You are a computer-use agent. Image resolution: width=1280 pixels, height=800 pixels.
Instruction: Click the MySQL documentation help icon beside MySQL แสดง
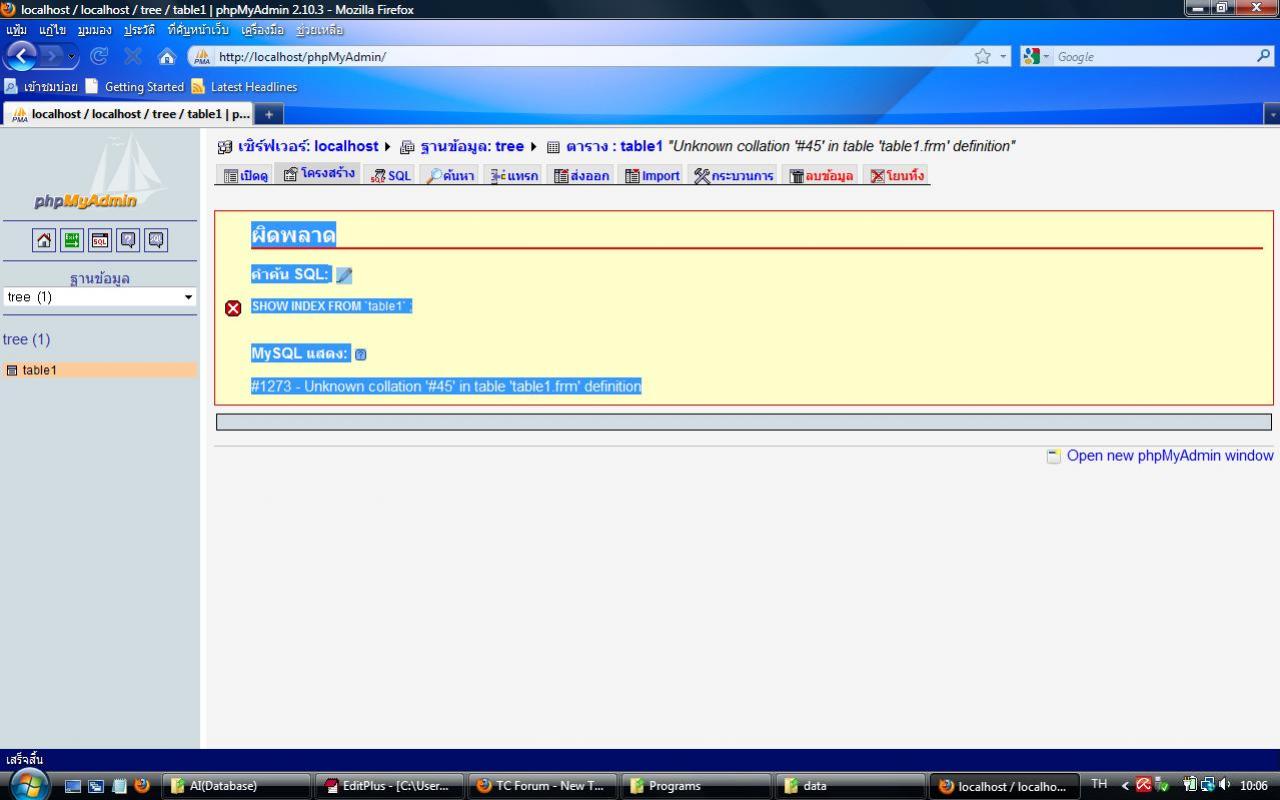pyautogui.click(x=361, y=354)
